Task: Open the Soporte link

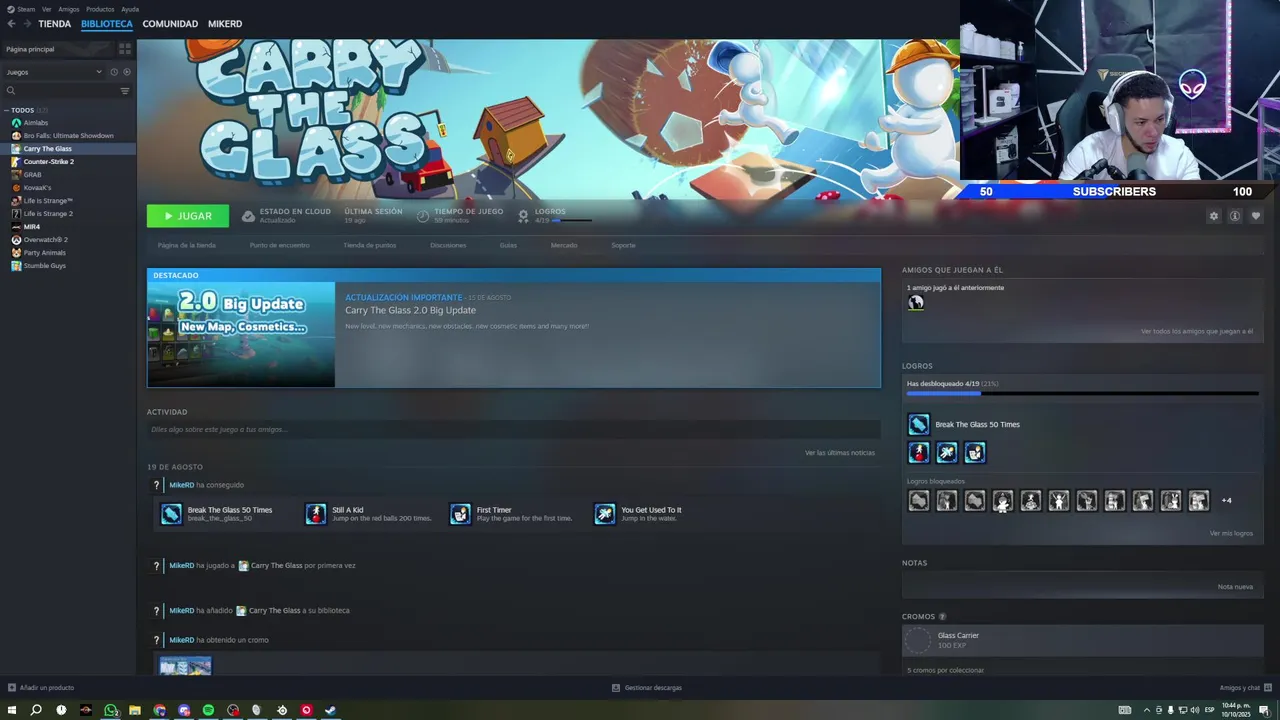Action: point(623,245)
